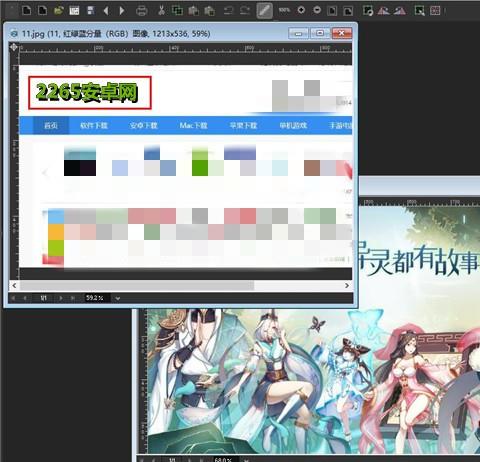The width and height of the screenshot is (480, 462).
Task: Open the thumbnail browser toolbar icon
Action: click(74, 10)
